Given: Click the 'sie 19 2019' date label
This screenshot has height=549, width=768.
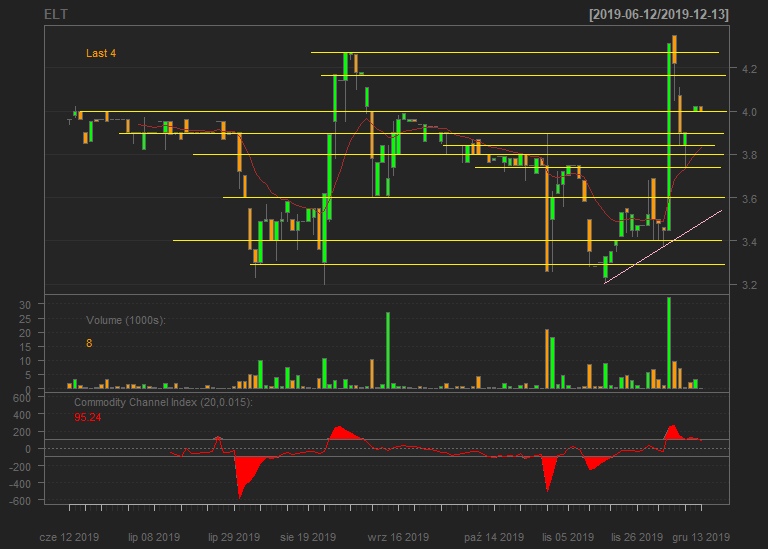Looking at the screenshot, I should point(308,537).
